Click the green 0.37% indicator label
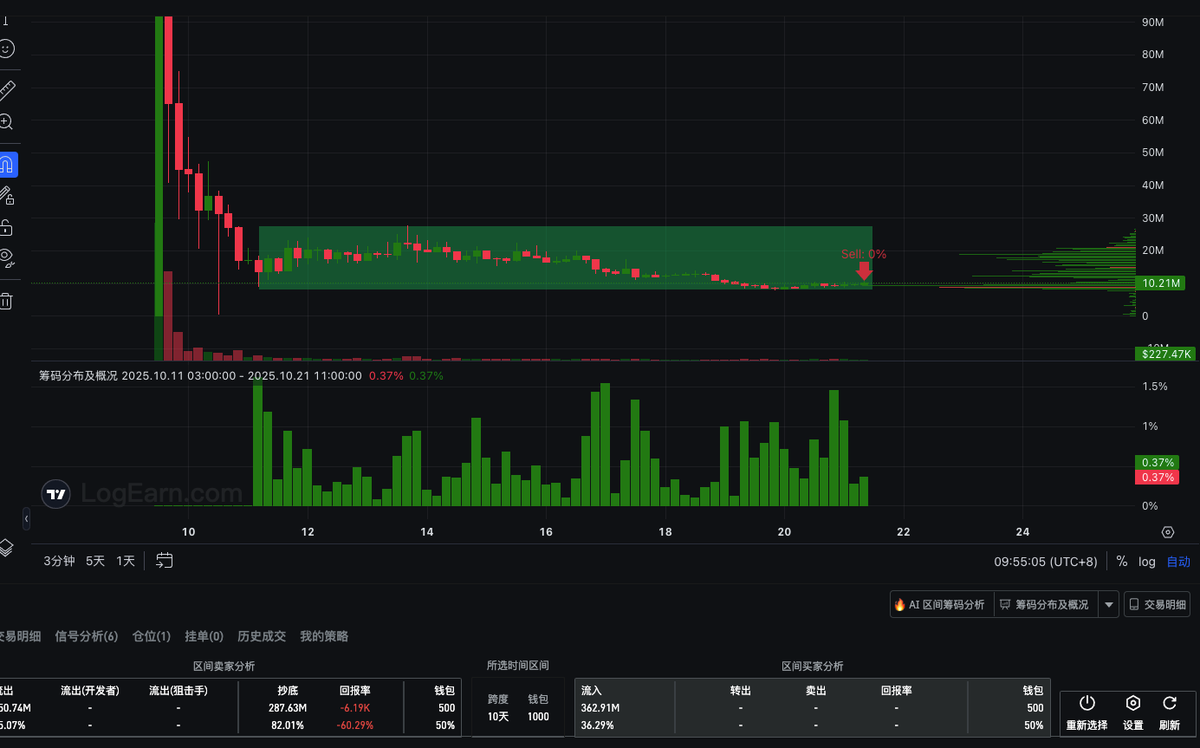The image size is (1200, 748). pos(1156,462)
